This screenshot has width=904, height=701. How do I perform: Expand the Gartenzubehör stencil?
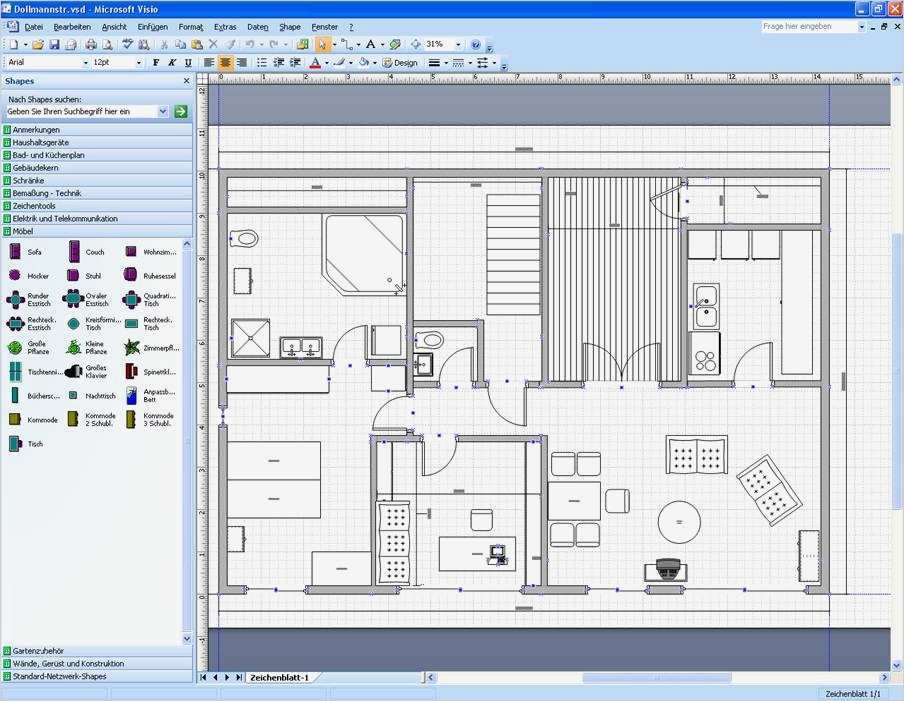[x=97, y=651]
